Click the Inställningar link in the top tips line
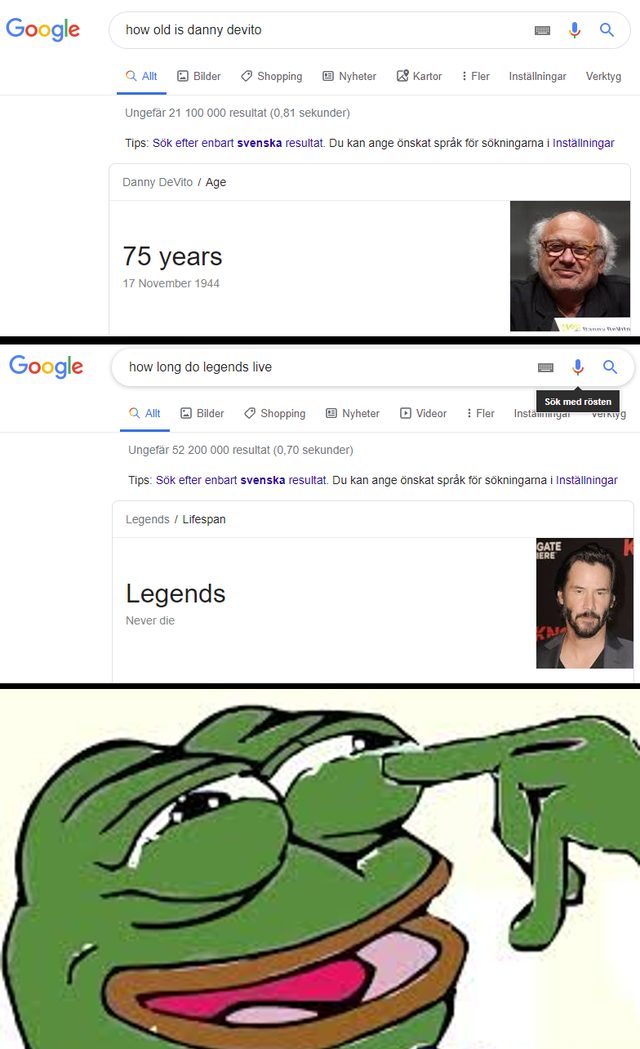This screenshot has height=1049, width=640. click(583, 142)
